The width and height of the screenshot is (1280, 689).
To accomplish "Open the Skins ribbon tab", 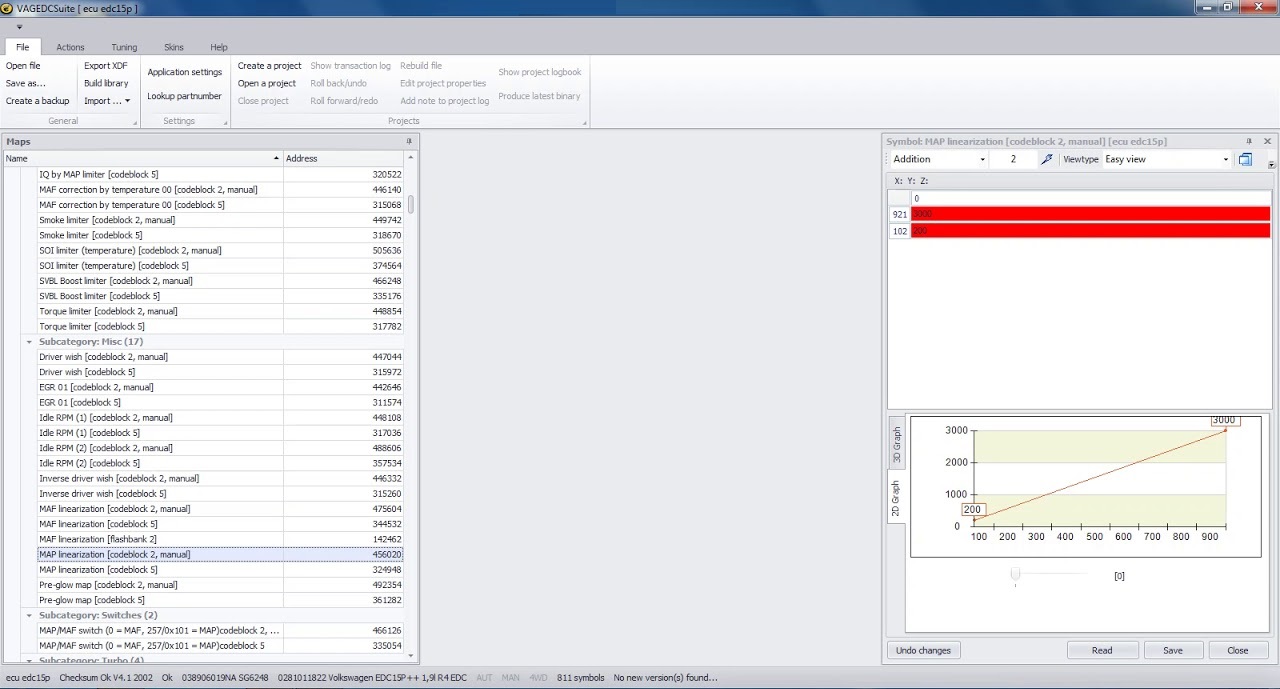I will pos(174,47).
